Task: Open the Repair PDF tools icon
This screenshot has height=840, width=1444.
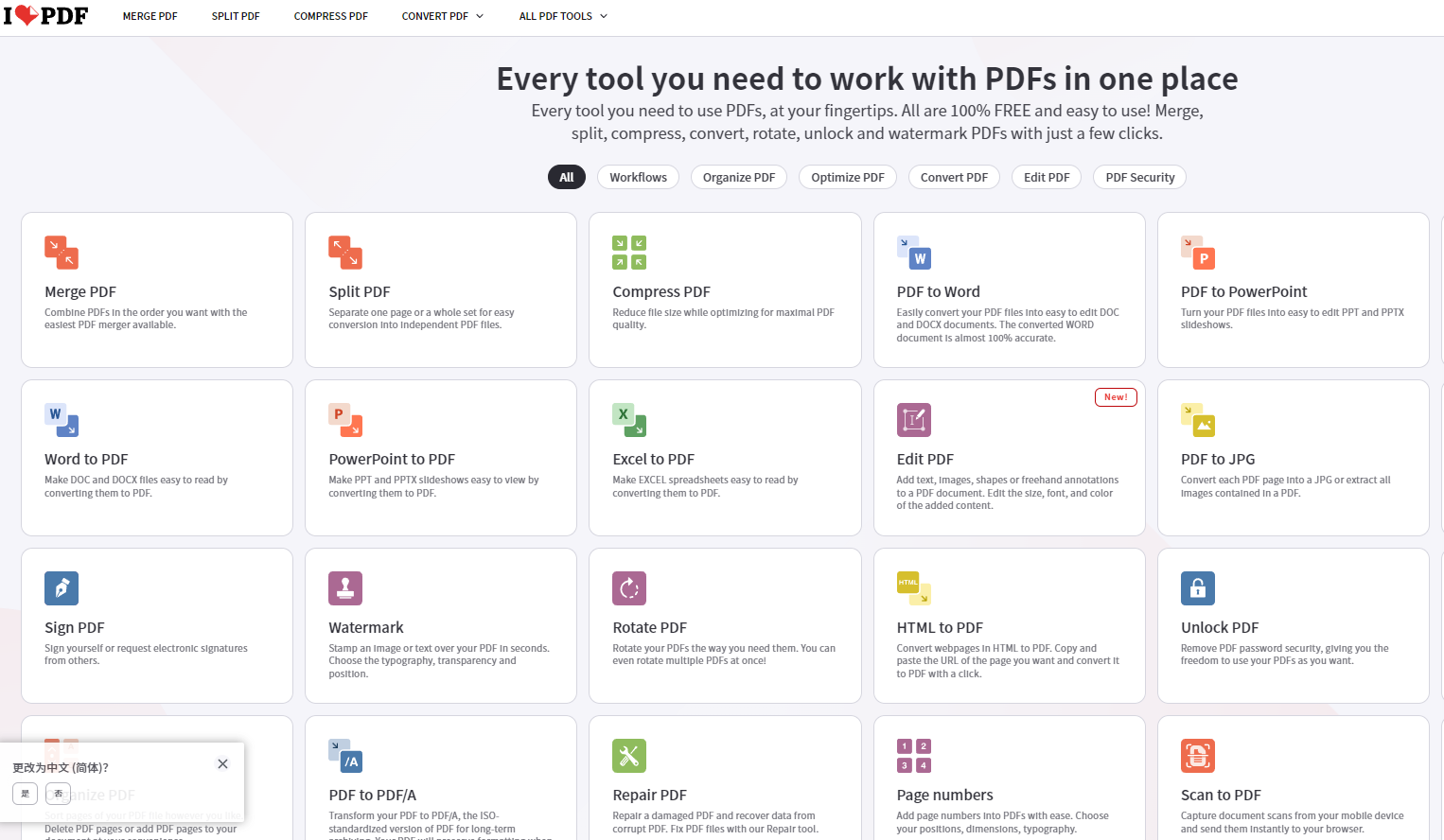Action: 629,756
